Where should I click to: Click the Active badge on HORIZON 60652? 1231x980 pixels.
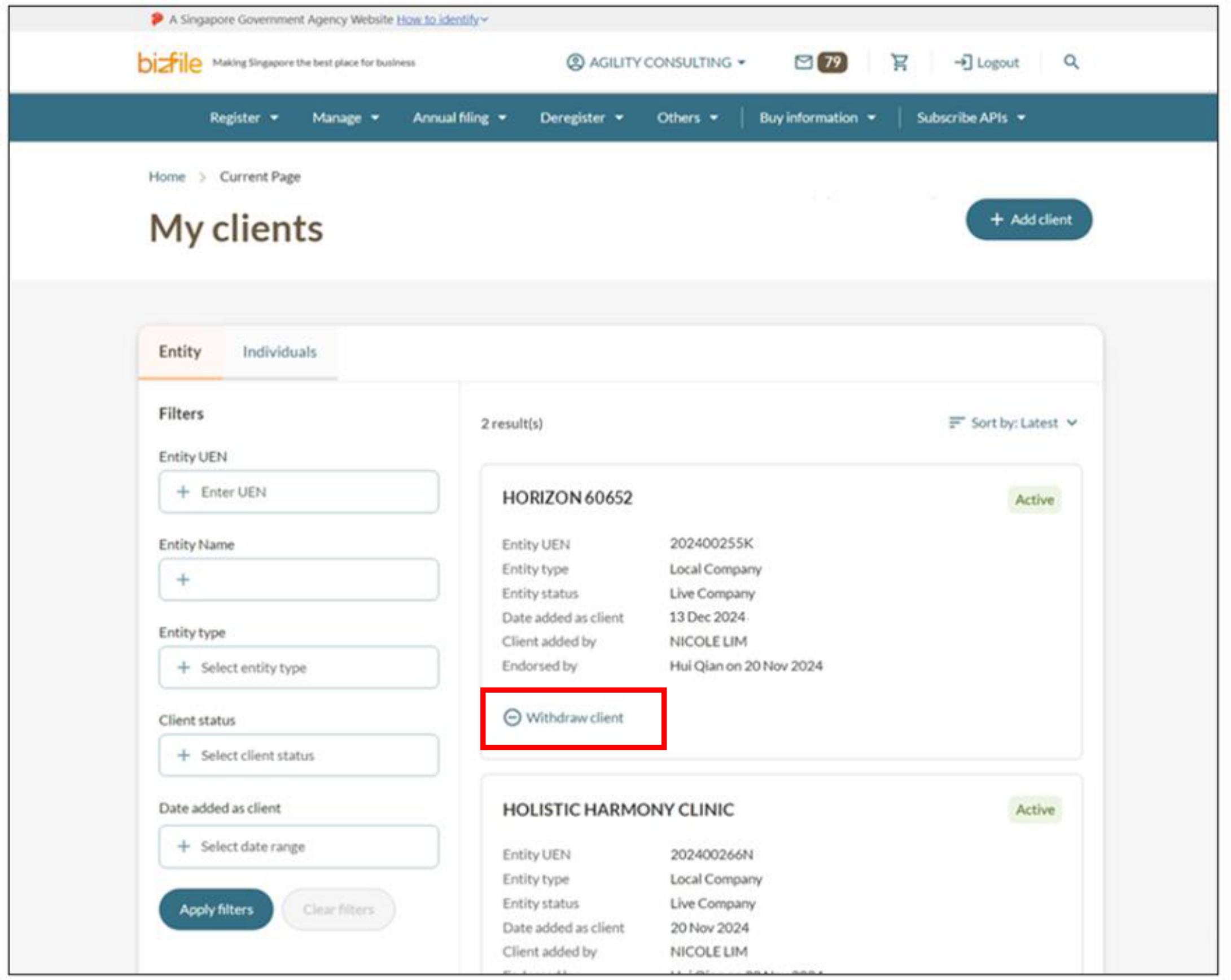point(1034,499)
